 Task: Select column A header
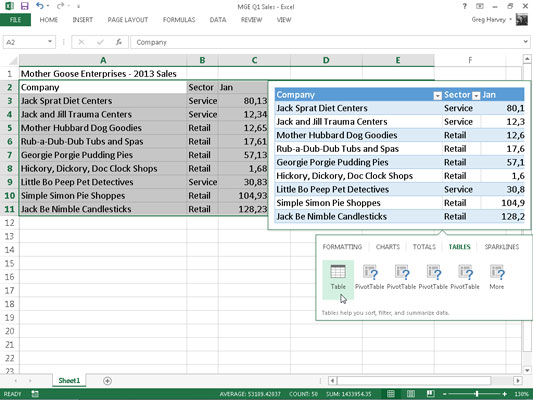coord(103,60)
